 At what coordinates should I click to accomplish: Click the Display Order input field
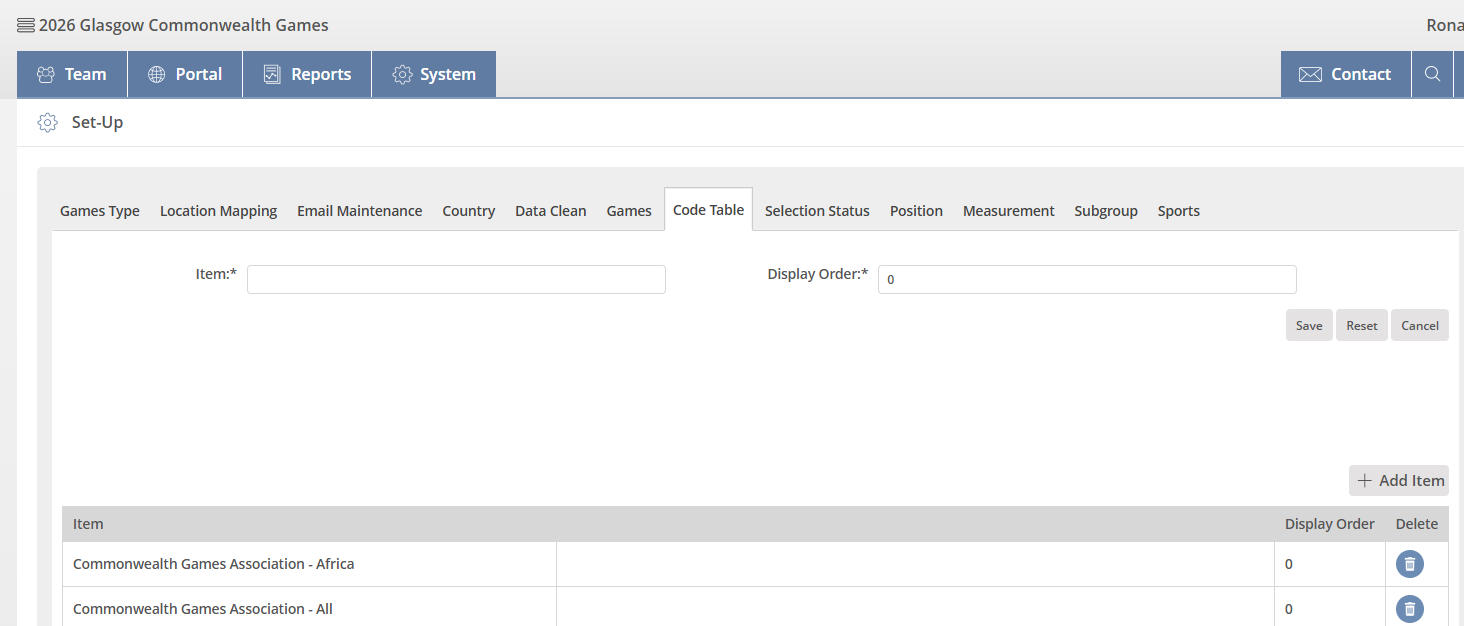(x=1087, y=280)
